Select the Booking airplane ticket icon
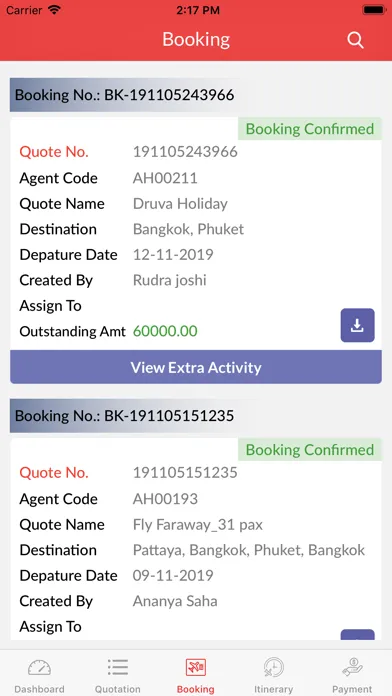Screen dimensions: 392x696 click(x=196, y=667)
